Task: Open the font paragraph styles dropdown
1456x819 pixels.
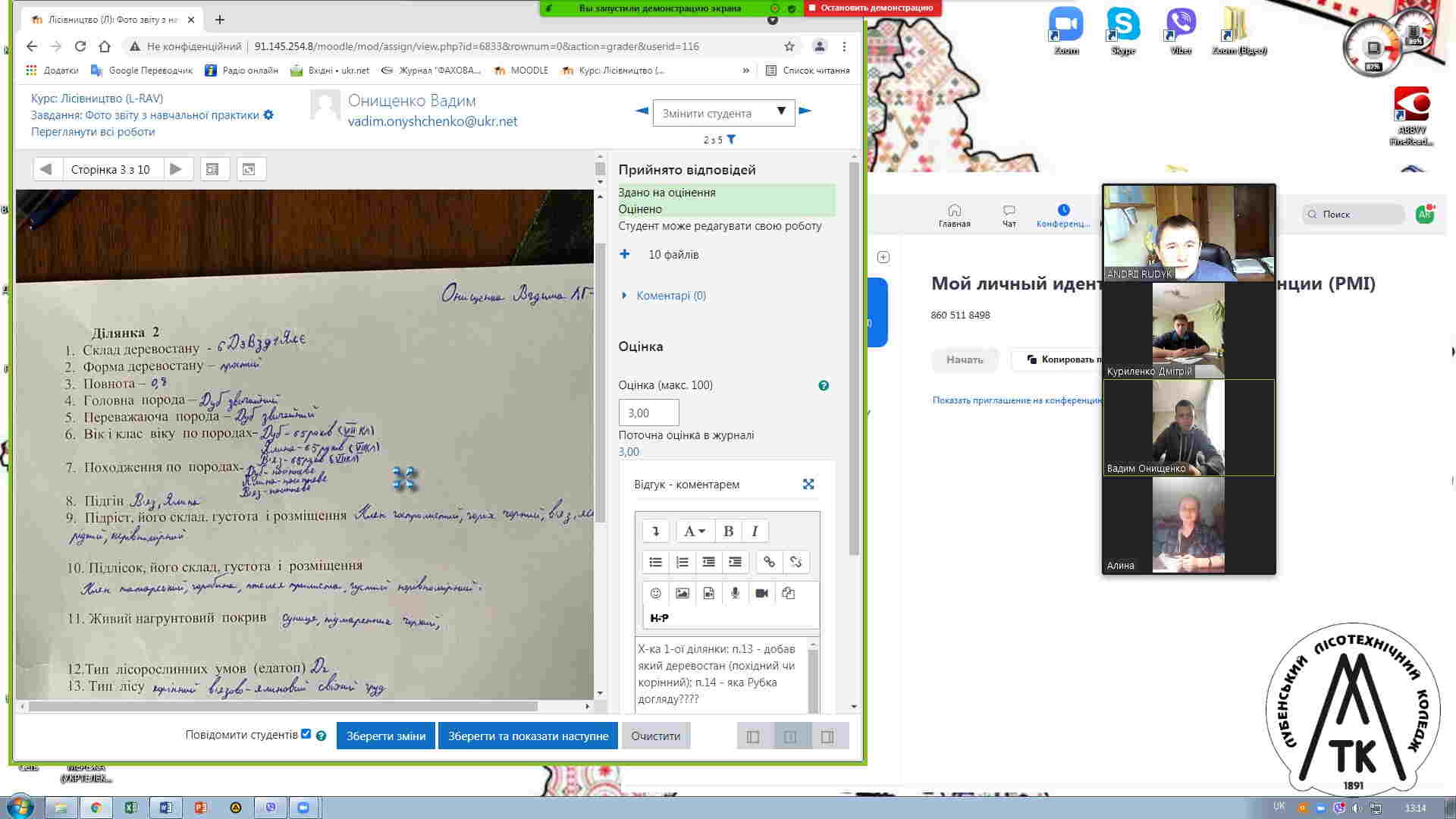Action: [694, 531]
